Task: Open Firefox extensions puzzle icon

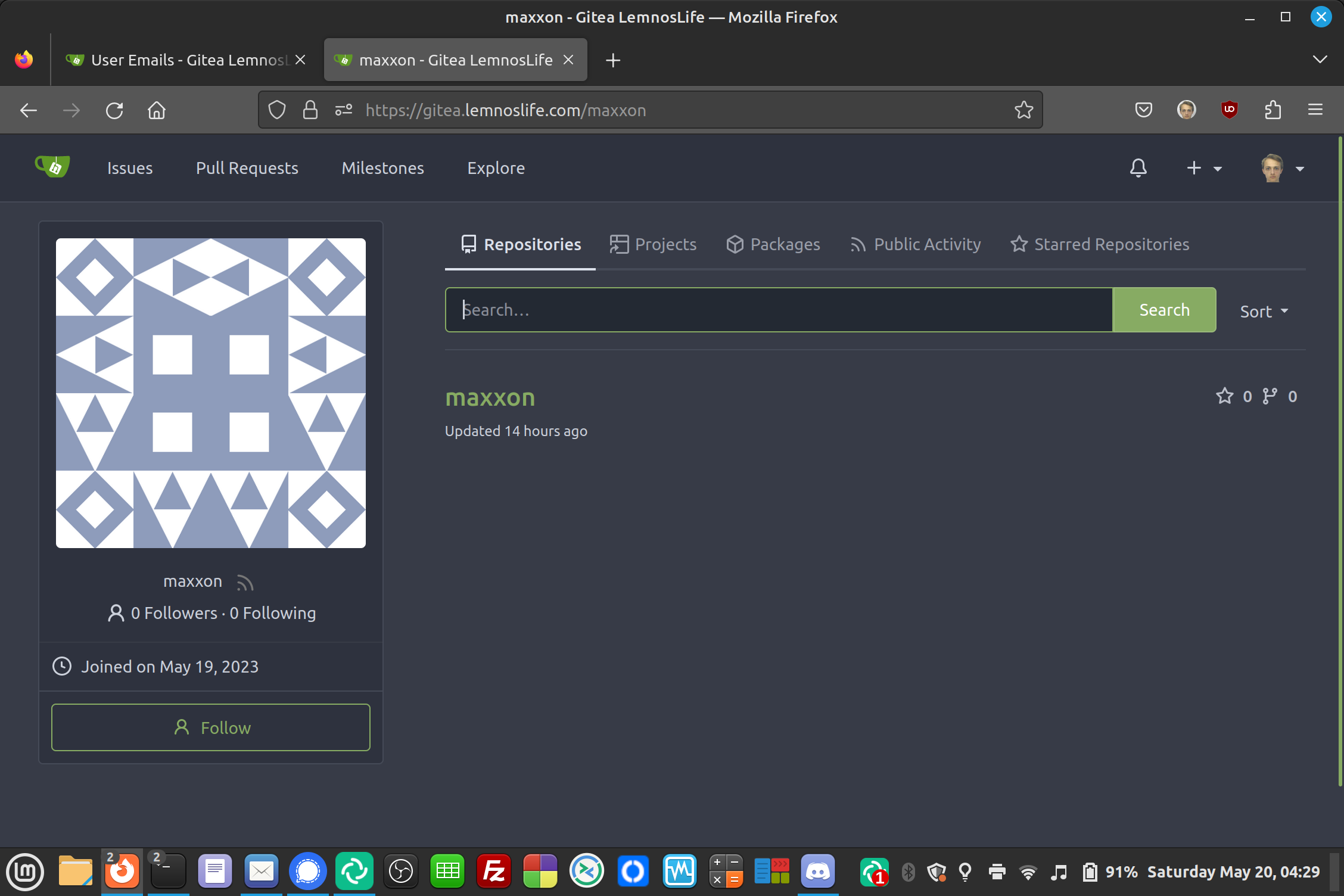Action: (x=1273, y=110)
